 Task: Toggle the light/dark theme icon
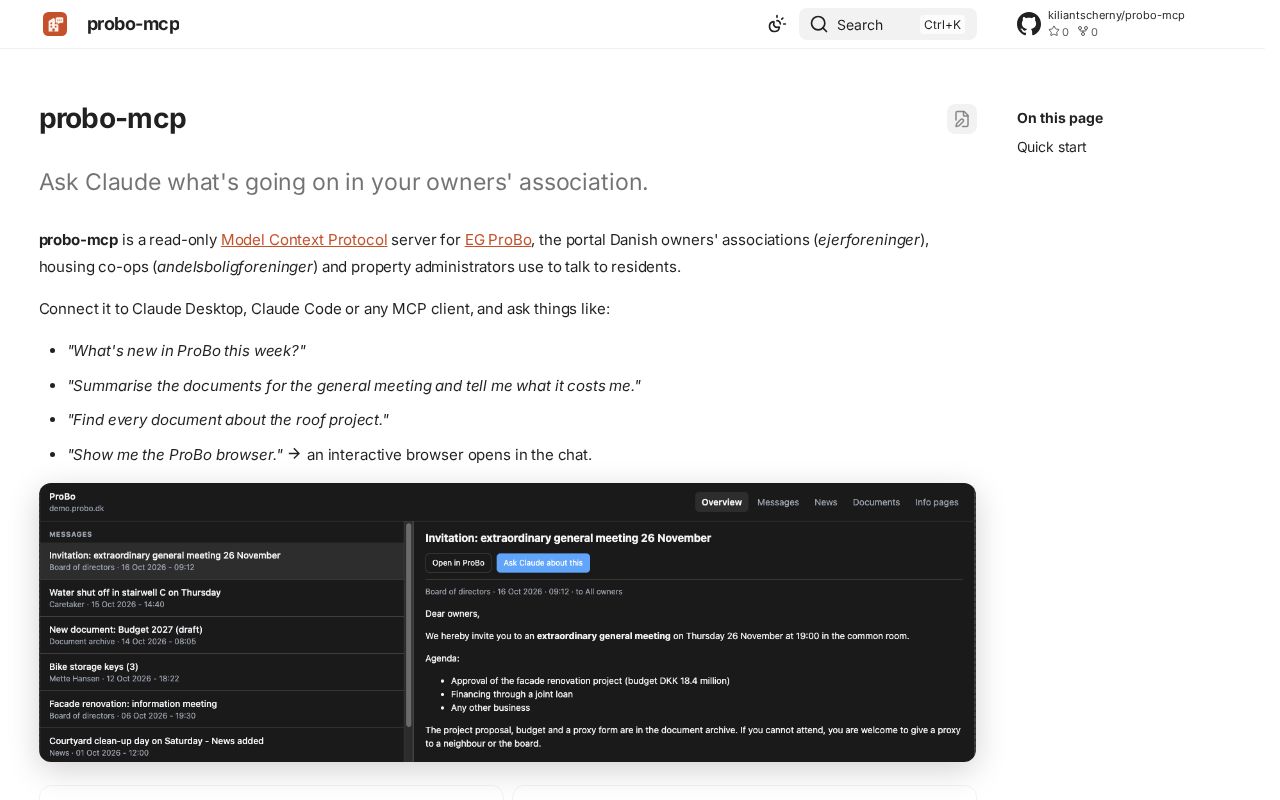pos(777,24)
